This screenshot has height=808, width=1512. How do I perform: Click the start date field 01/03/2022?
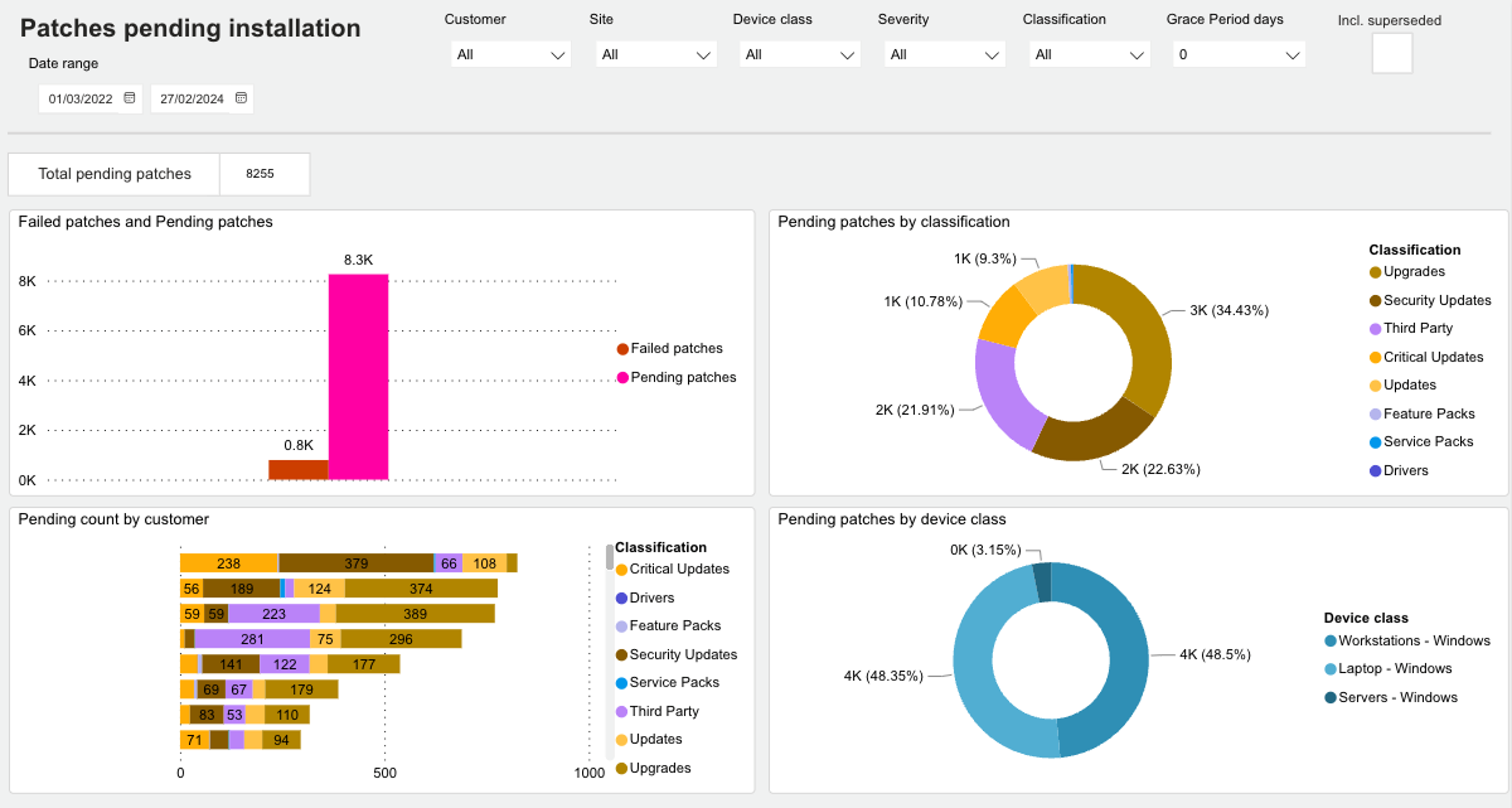click(x=81, y=99)
